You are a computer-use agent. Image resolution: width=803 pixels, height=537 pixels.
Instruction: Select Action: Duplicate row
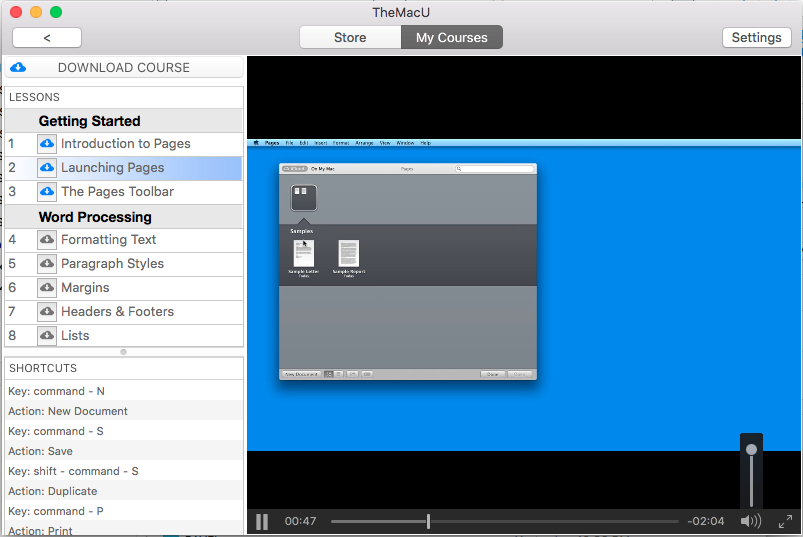(124, 491)
